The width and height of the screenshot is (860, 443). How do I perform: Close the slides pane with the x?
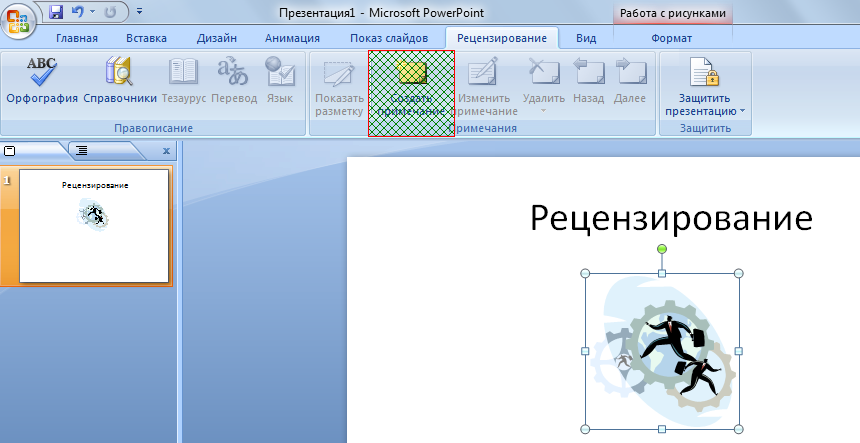(166, 151)
